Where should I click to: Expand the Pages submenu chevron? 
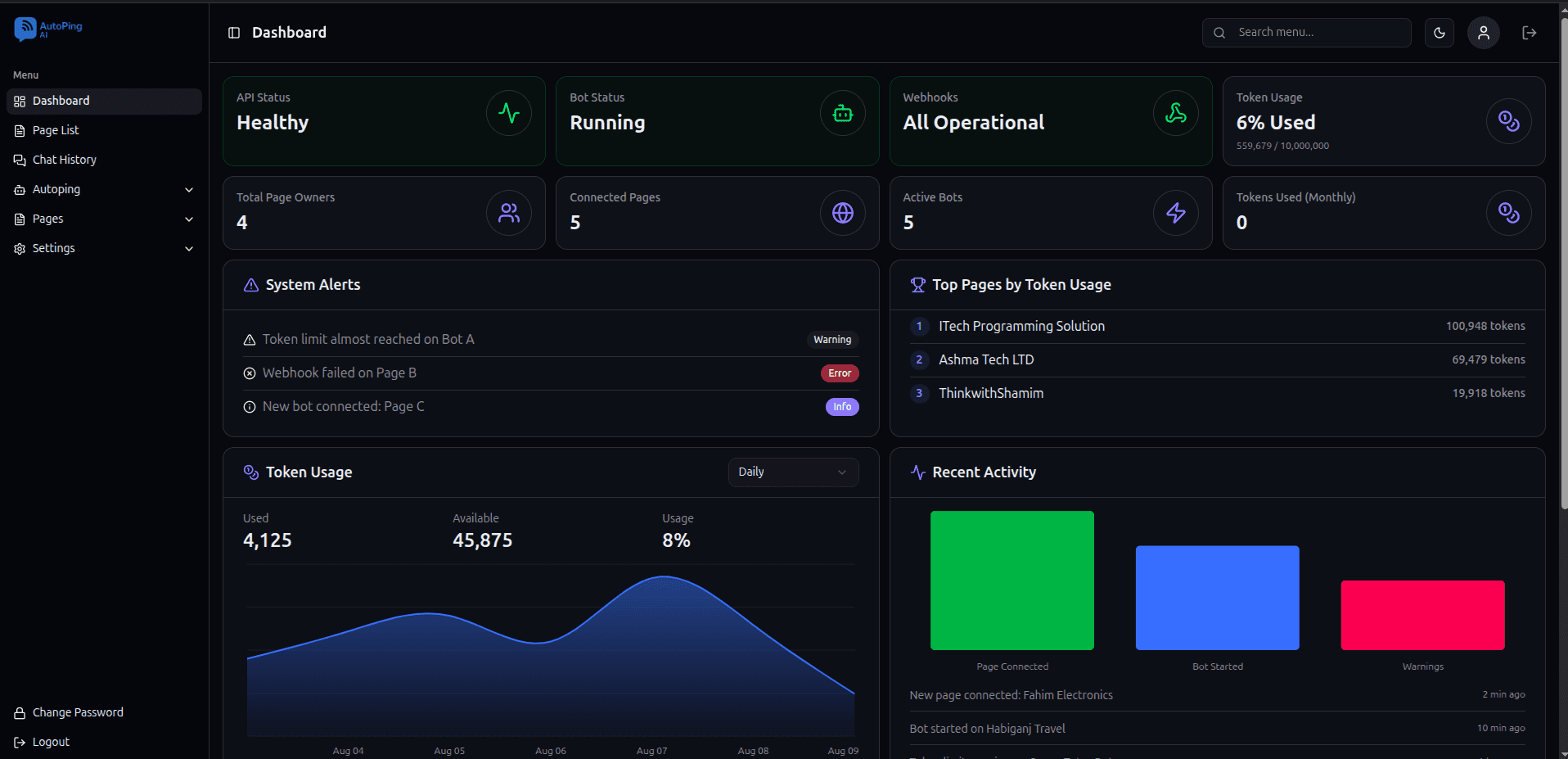(189, 219)
